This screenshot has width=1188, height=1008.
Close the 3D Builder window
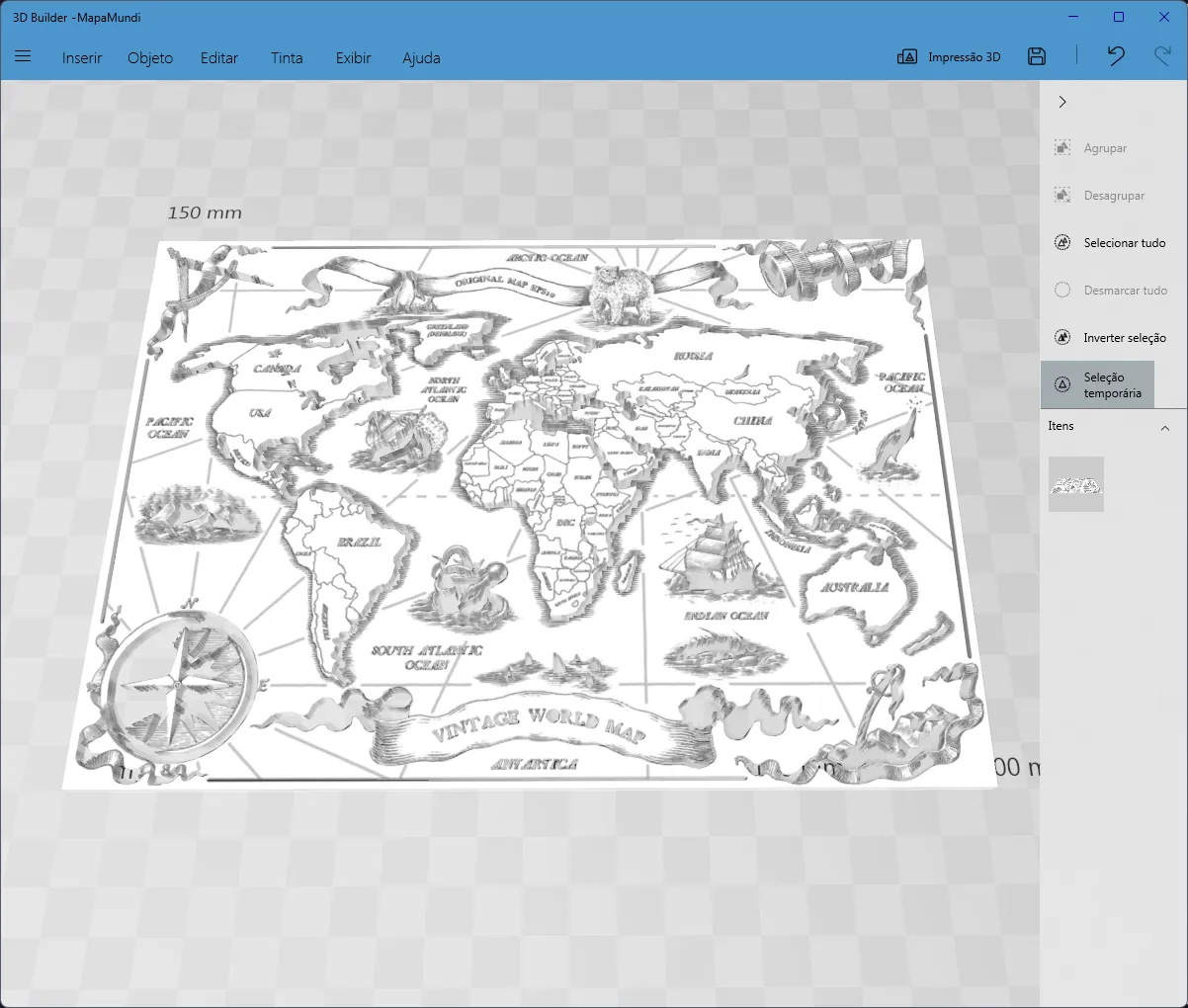1164,17
